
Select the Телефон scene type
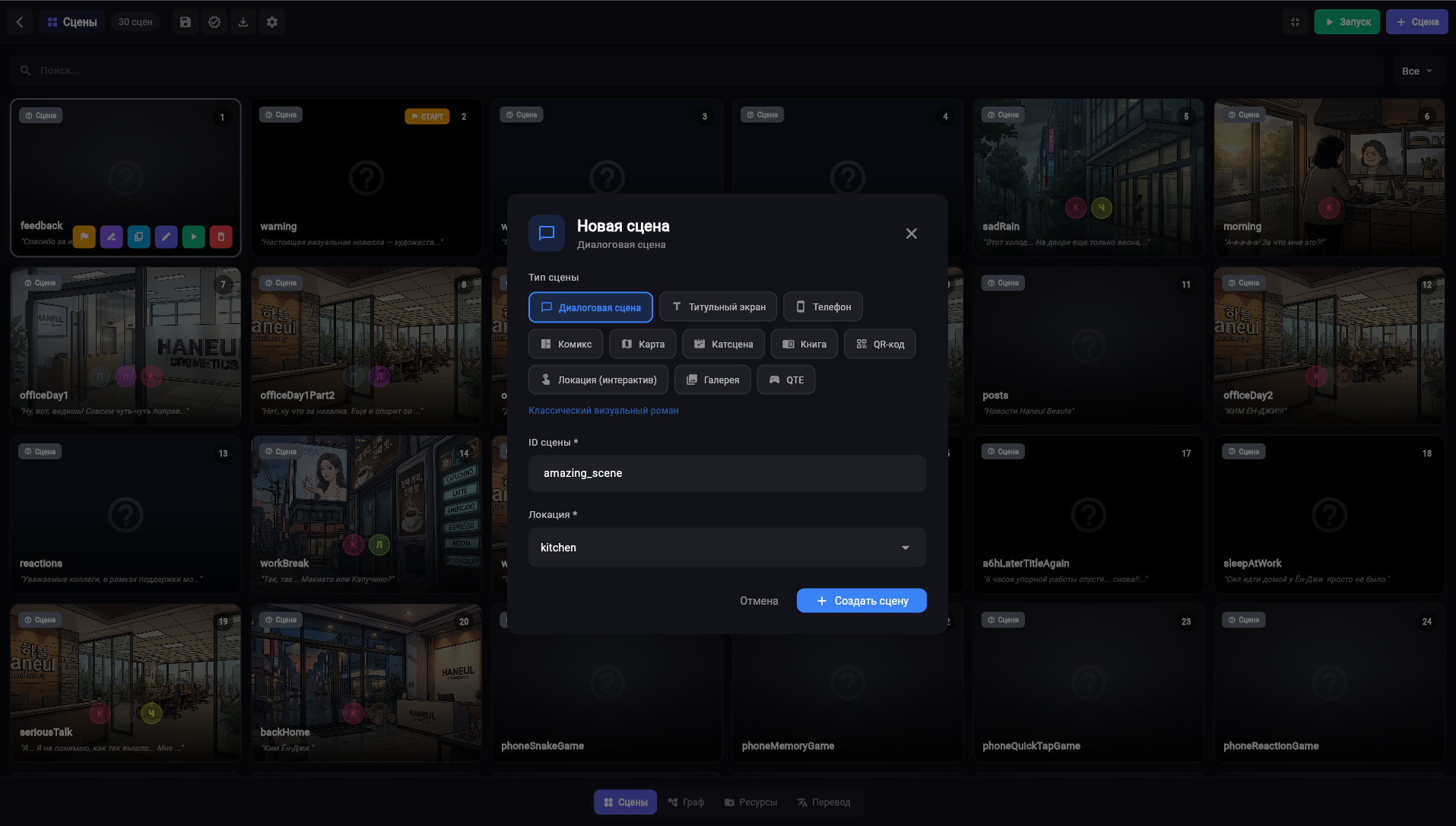coord(823,307)
